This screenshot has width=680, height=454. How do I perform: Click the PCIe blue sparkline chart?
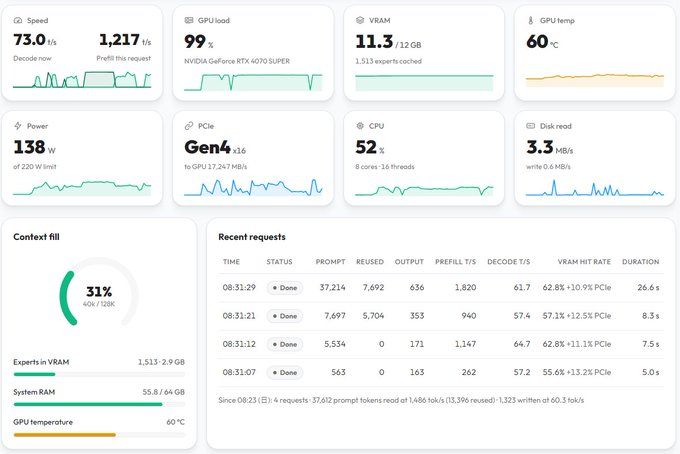pyautogui.click(x=253, y=187)
